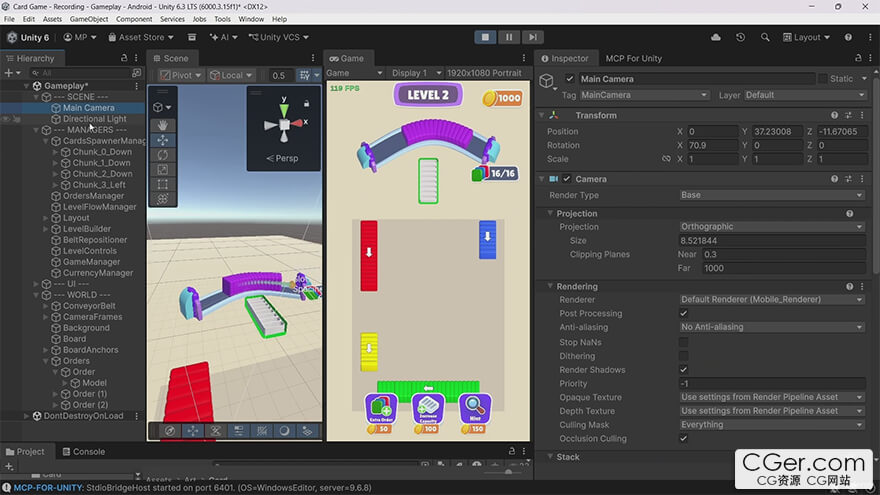
Task: Click the Step frame button
Action: pyautogui.click(x=533, y=37)
